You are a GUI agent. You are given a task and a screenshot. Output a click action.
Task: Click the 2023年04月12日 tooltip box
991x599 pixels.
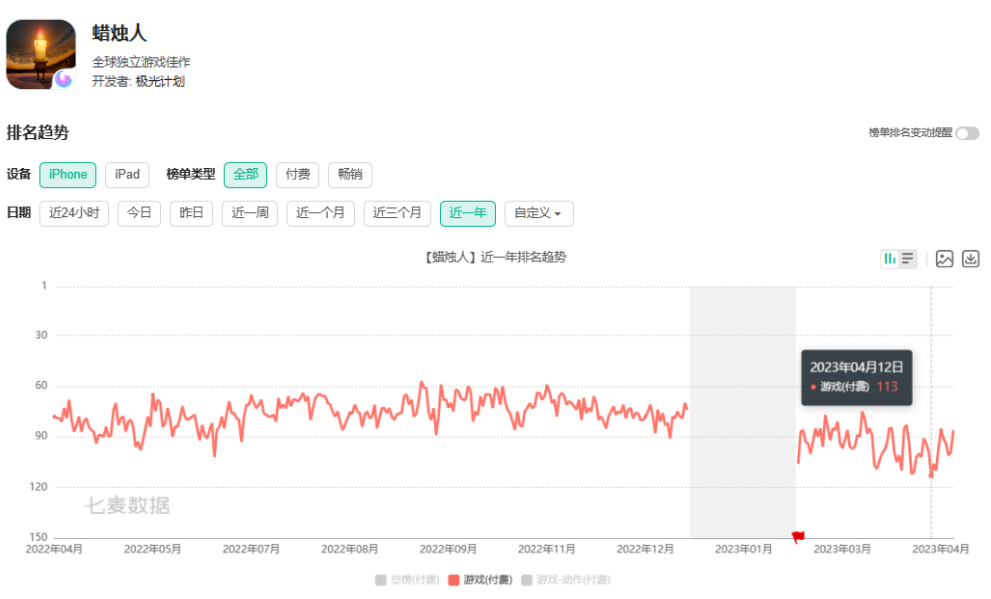[x=857, y=377]
